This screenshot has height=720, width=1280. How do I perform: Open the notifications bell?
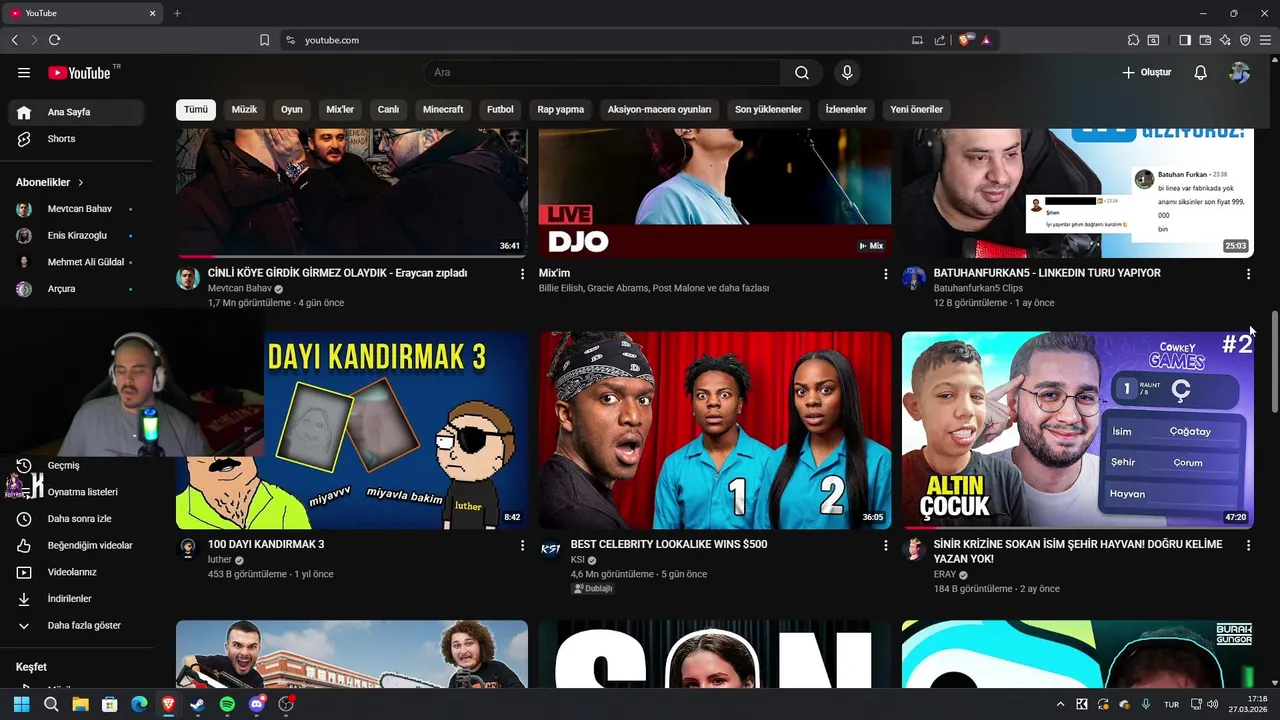(x=1200, y=73)
